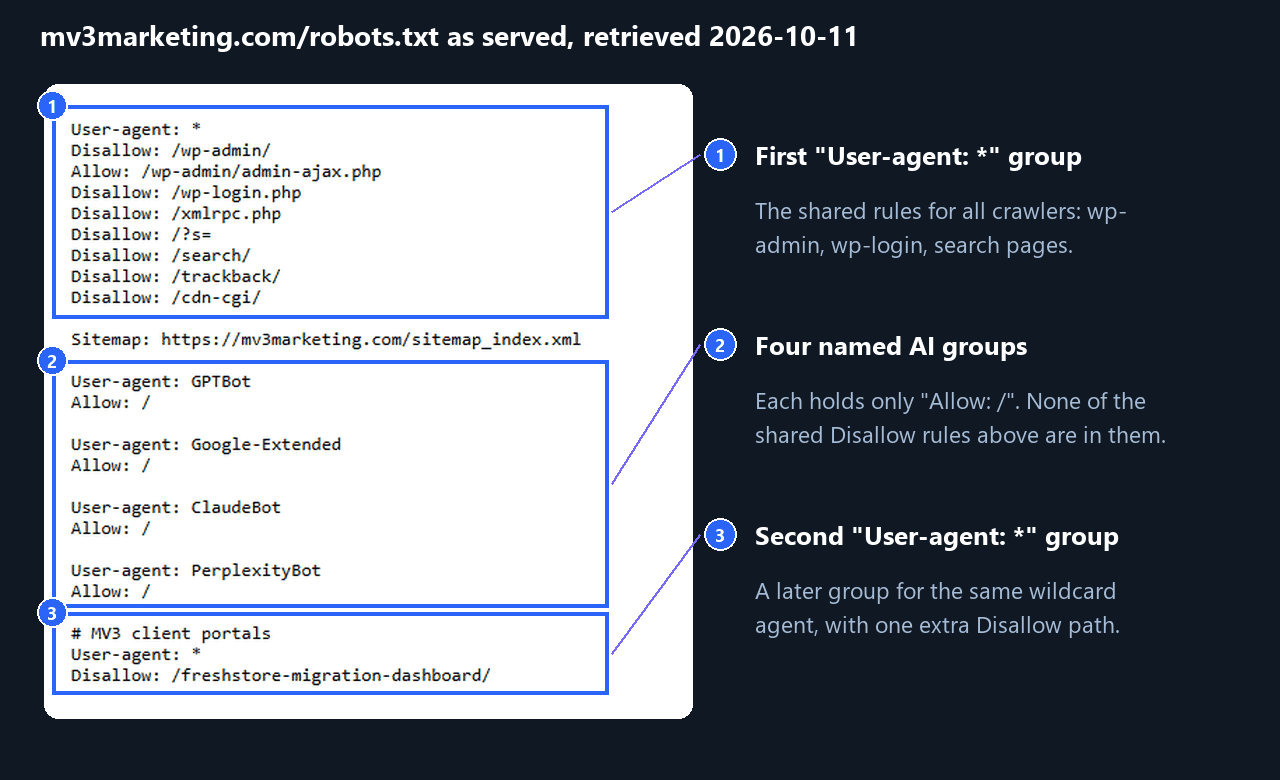Select the "Disallow: /wp-login.php" line
Image resolution: width=1280 pixels, height=780 pixels.
coord(186,192)
